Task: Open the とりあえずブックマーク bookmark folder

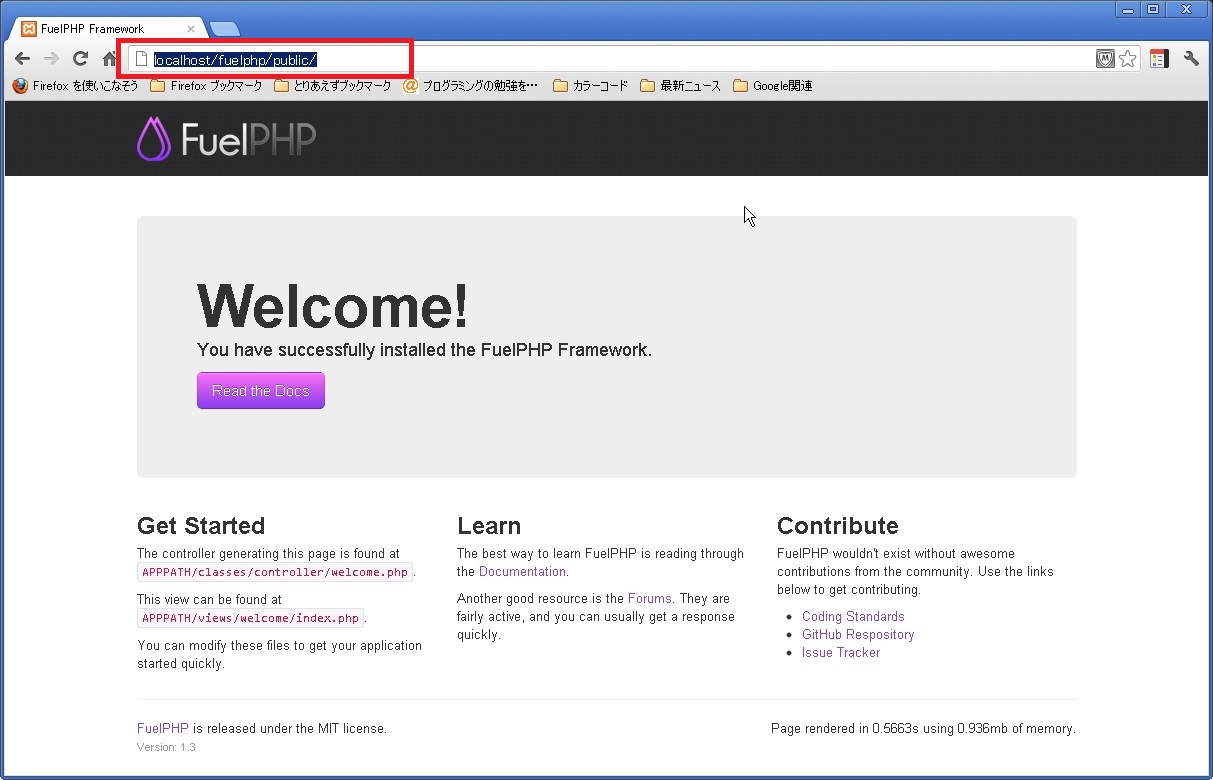Action: click(333, 86)
